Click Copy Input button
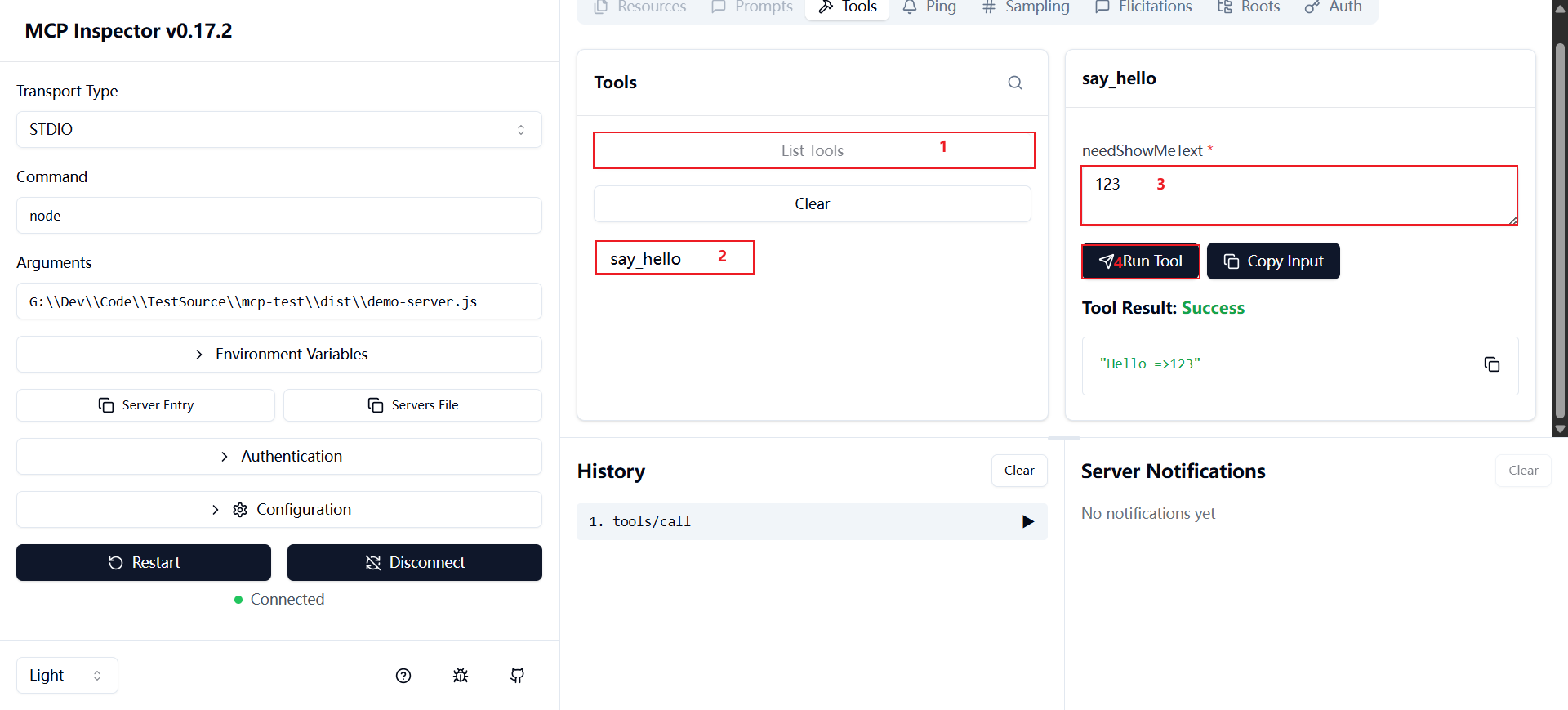 (x=1273, y=261)
